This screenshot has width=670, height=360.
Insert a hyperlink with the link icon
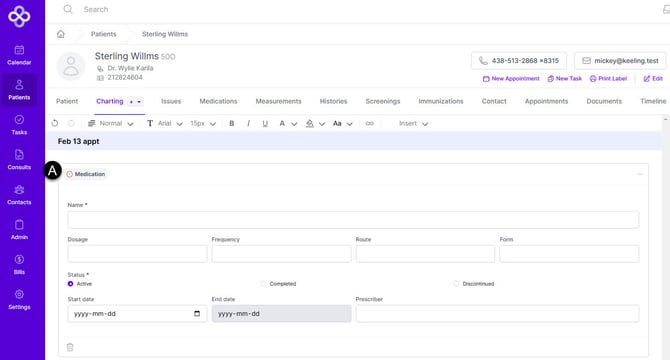coord(370,123)
